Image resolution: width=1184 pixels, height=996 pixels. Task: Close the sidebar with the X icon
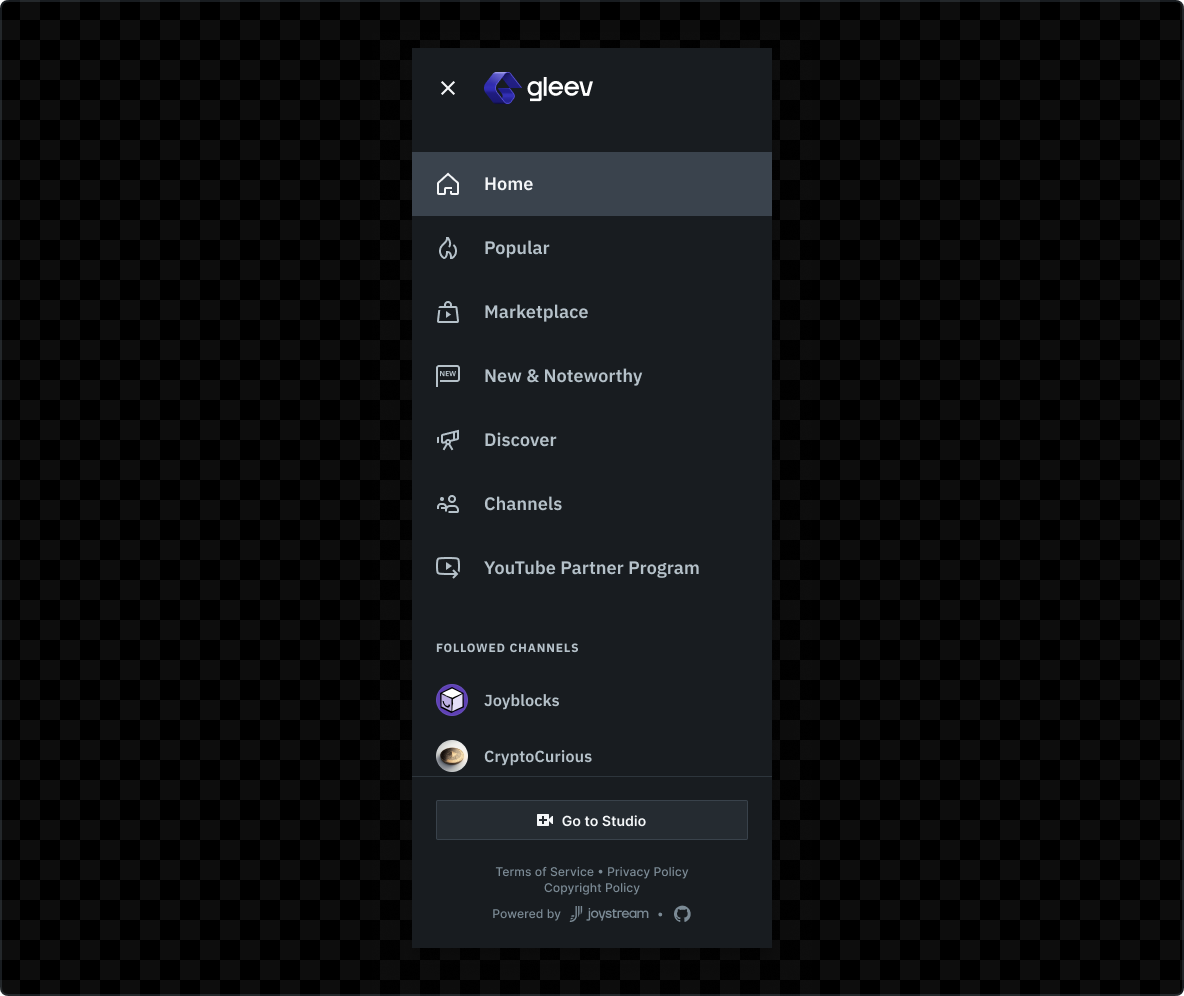448,88
